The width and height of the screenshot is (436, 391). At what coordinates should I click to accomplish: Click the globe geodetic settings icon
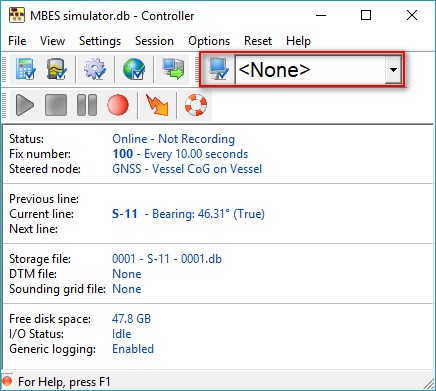[134, 69]
